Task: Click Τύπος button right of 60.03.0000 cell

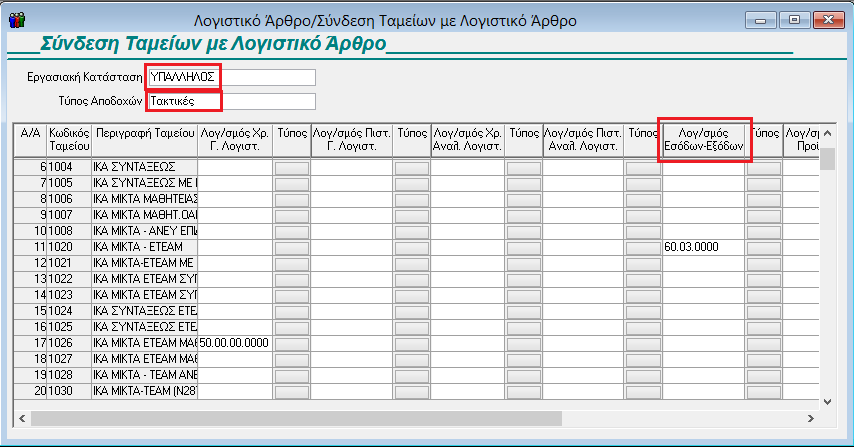Action: point(764,247)
